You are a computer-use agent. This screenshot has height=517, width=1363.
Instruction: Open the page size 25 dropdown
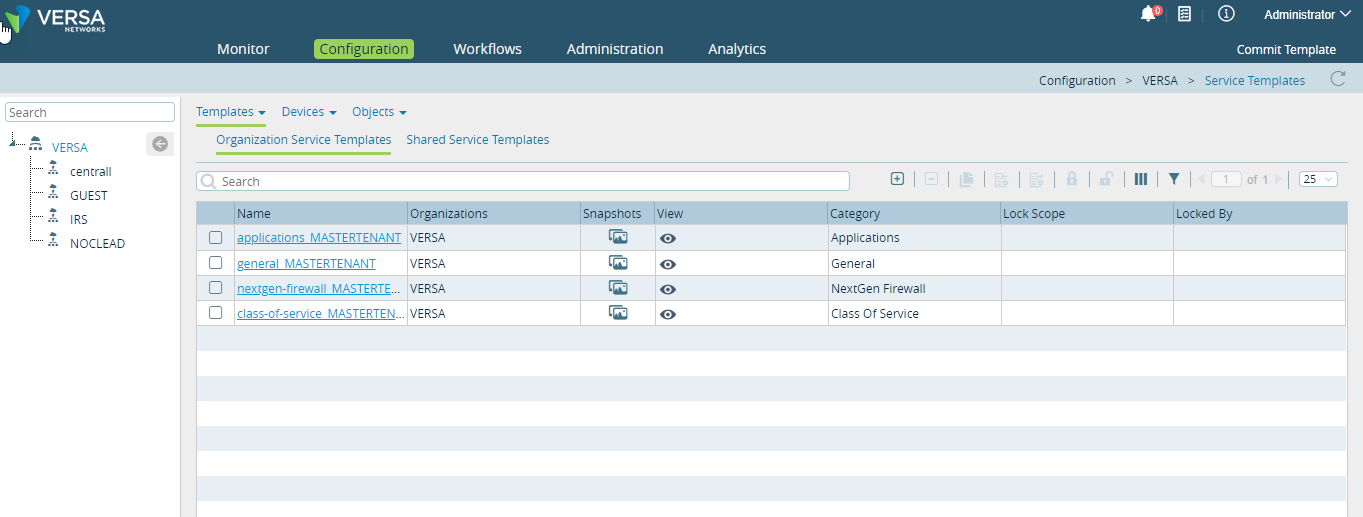tap(1318, 179)
